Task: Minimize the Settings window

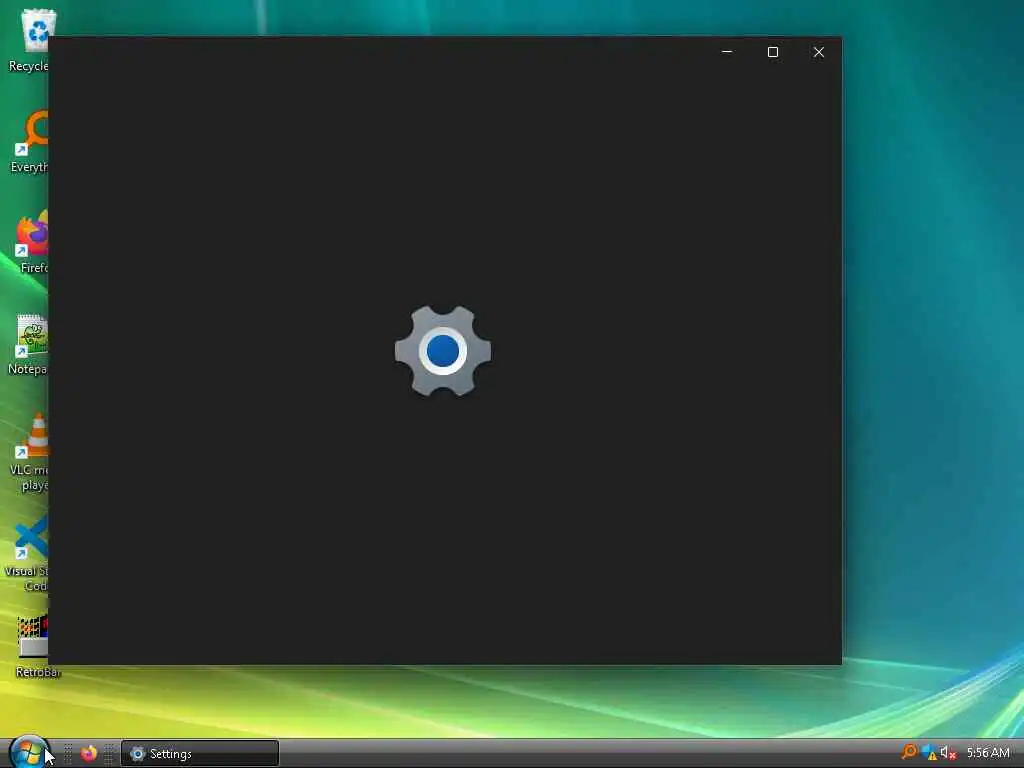Action: click(727, 52)
